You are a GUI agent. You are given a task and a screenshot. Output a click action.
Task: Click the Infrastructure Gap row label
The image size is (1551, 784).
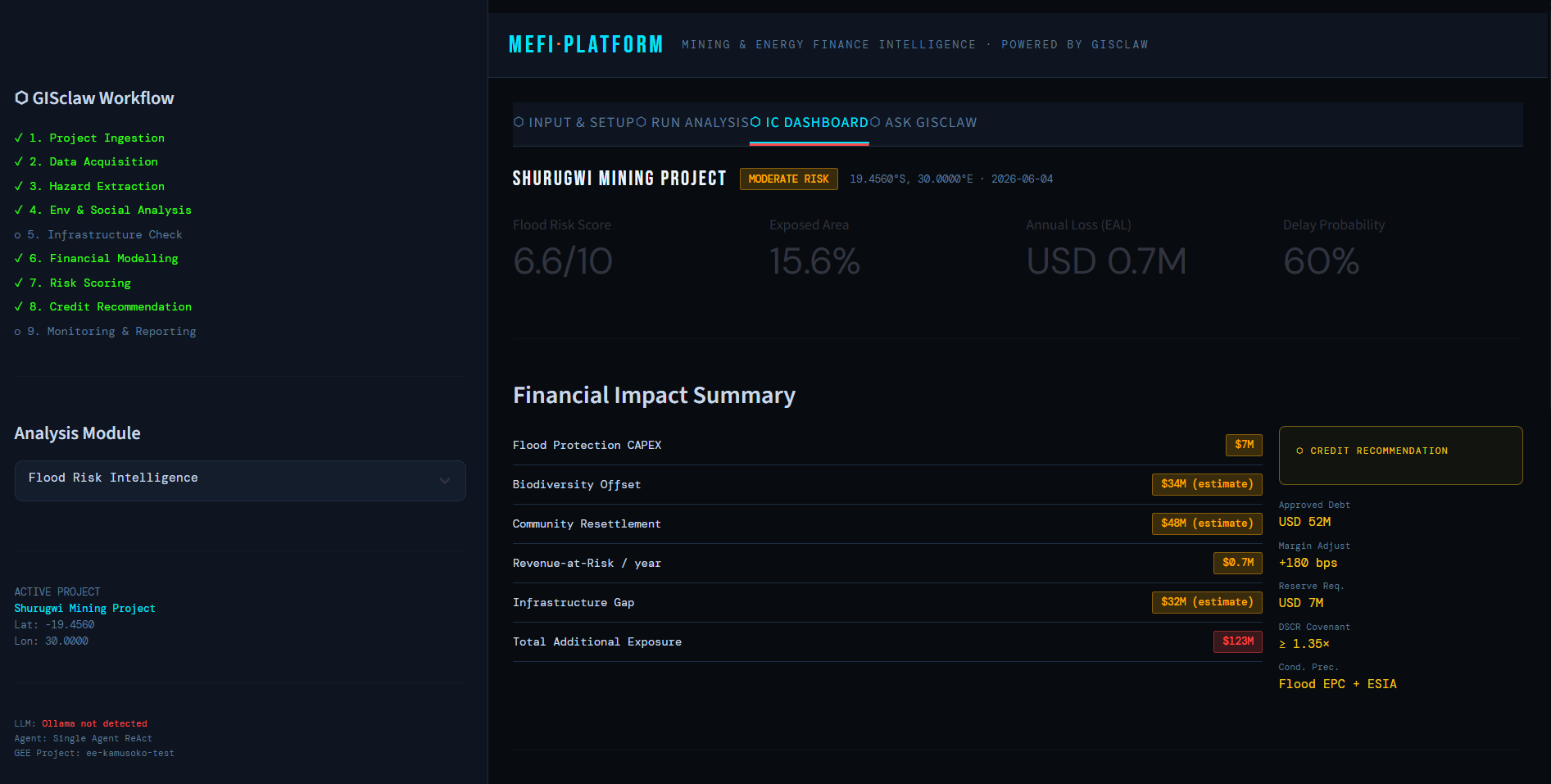[x=574, y=603]
